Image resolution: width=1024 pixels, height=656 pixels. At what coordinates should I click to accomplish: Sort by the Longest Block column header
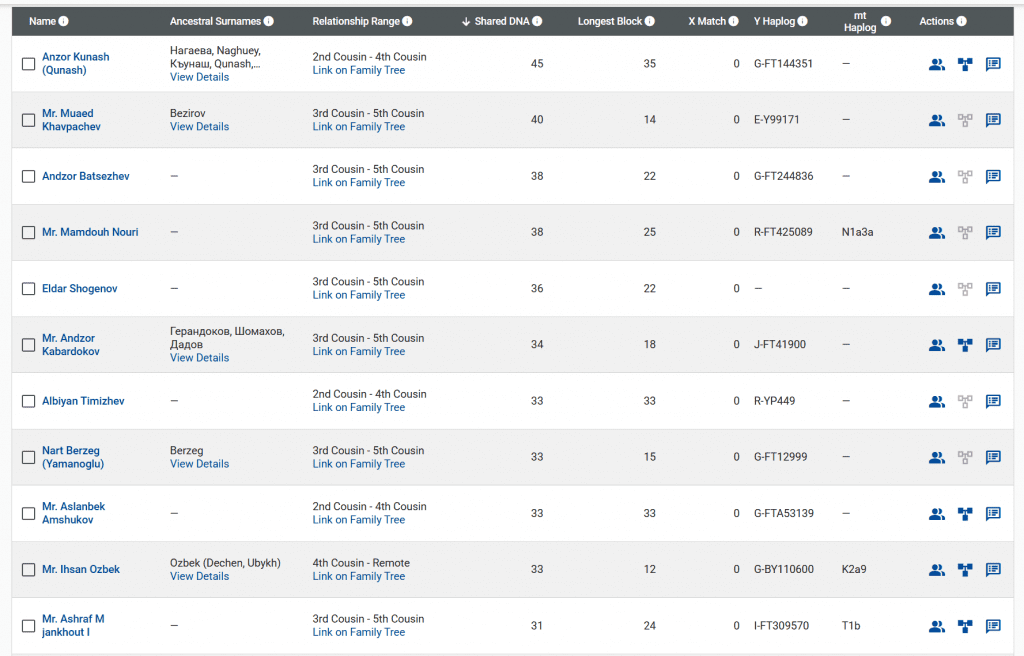click(x=610, y=21)
